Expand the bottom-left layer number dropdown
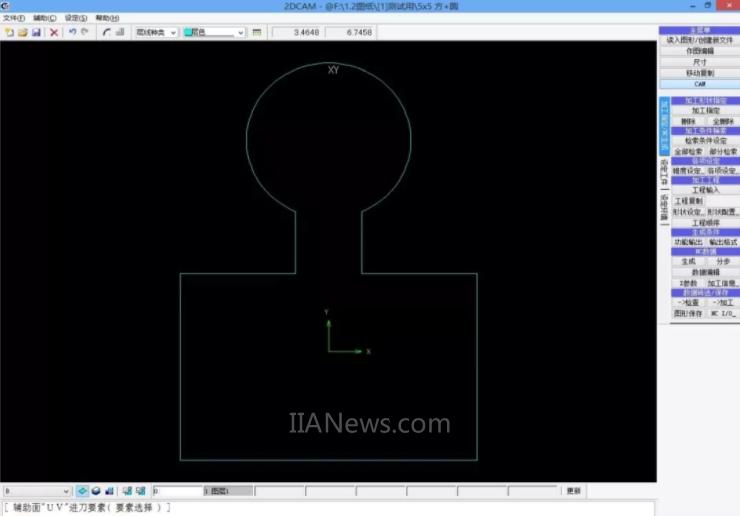The image size is (740, 516). [x=66, y=491]
